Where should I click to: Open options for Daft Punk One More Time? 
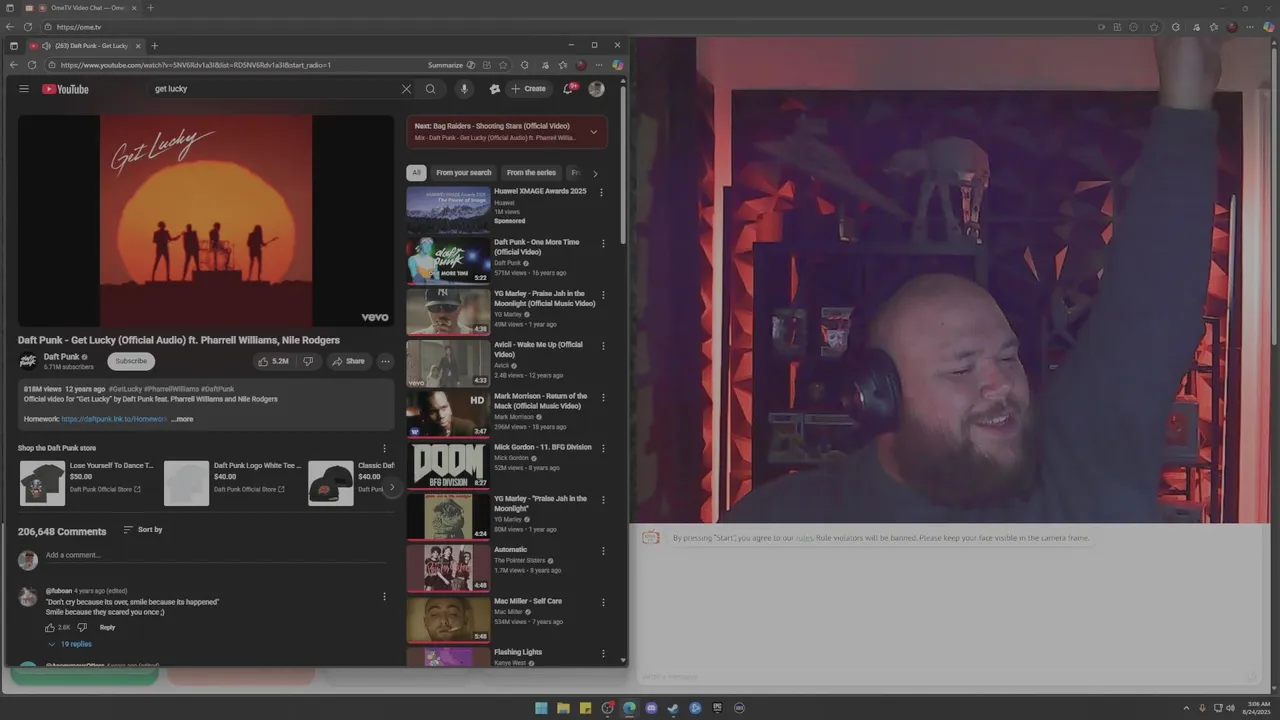[x=602, y=243]
